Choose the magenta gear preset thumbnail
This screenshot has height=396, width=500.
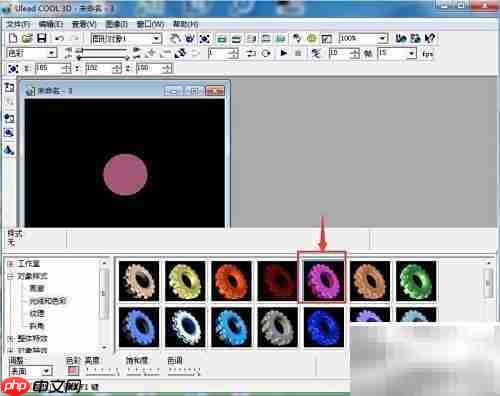323,281
